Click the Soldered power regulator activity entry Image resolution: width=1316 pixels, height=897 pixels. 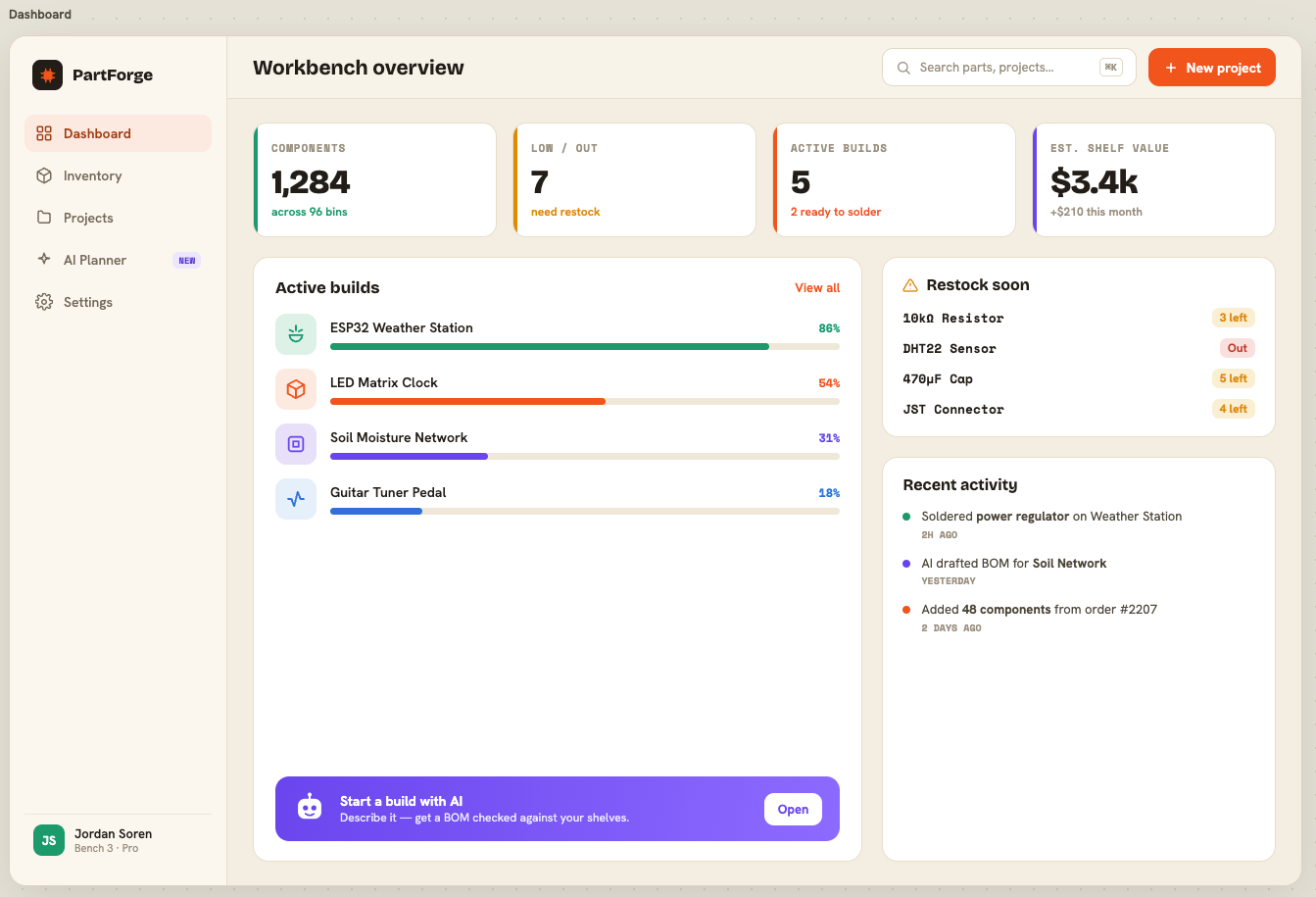[x=1079, y=524]
